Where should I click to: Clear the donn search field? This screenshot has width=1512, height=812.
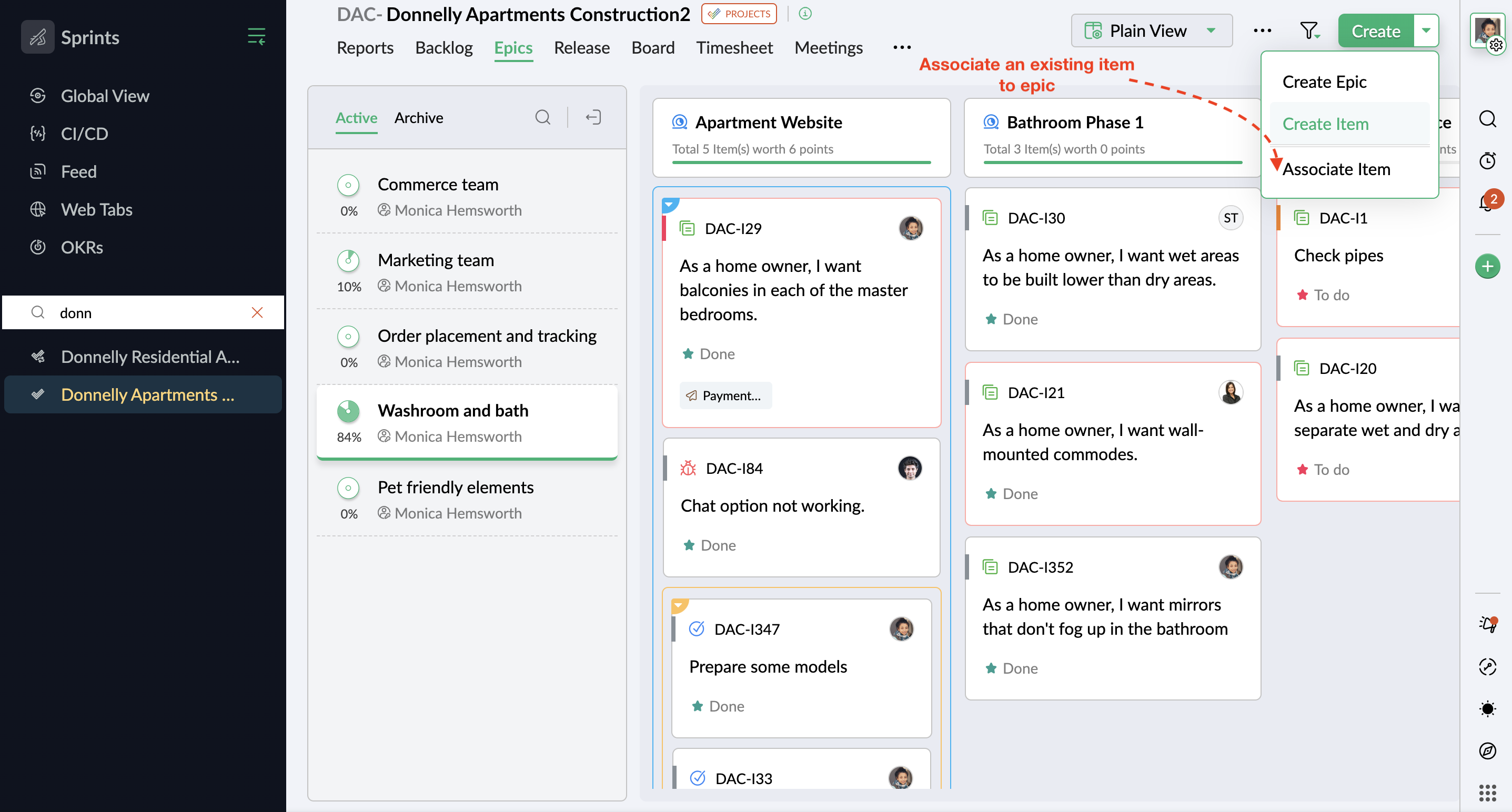click(257, 313)
